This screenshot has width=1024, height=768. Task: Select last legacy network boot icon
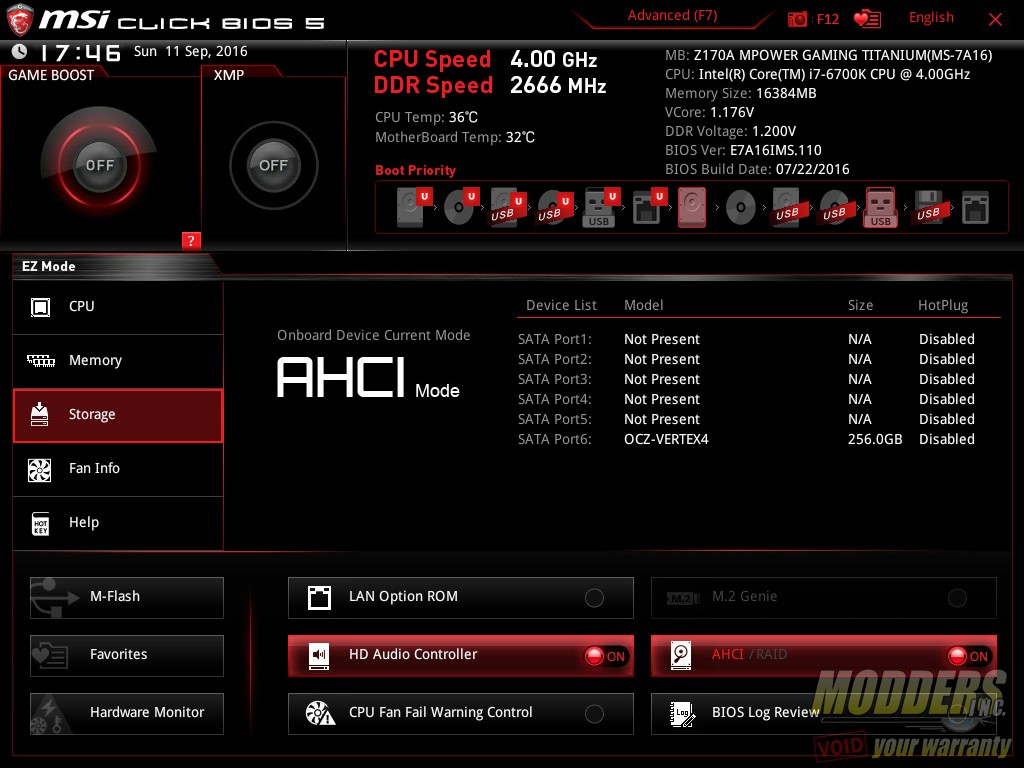[x=976, y=208]
